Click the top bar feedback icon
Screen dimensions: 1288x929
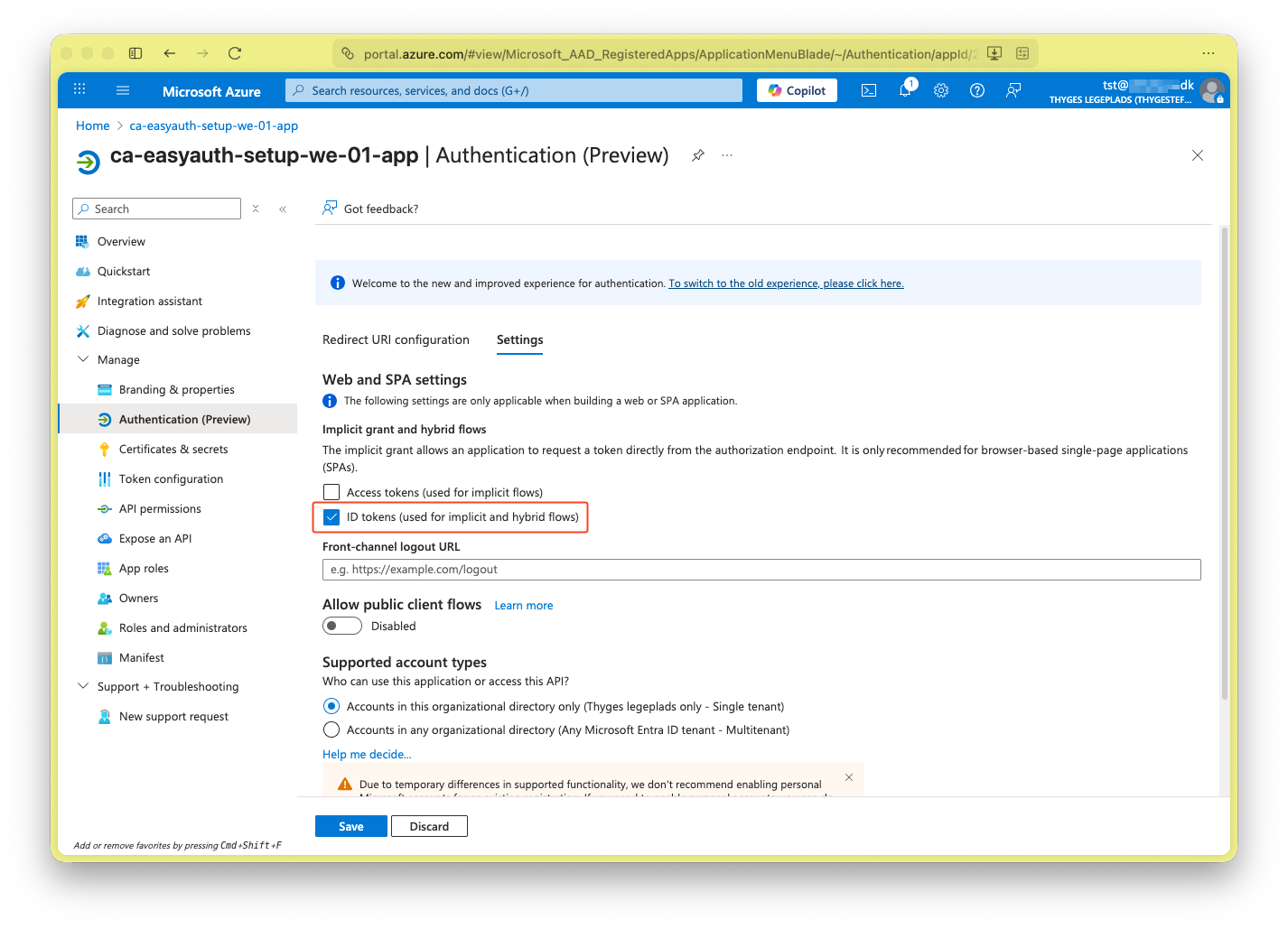1013,90
